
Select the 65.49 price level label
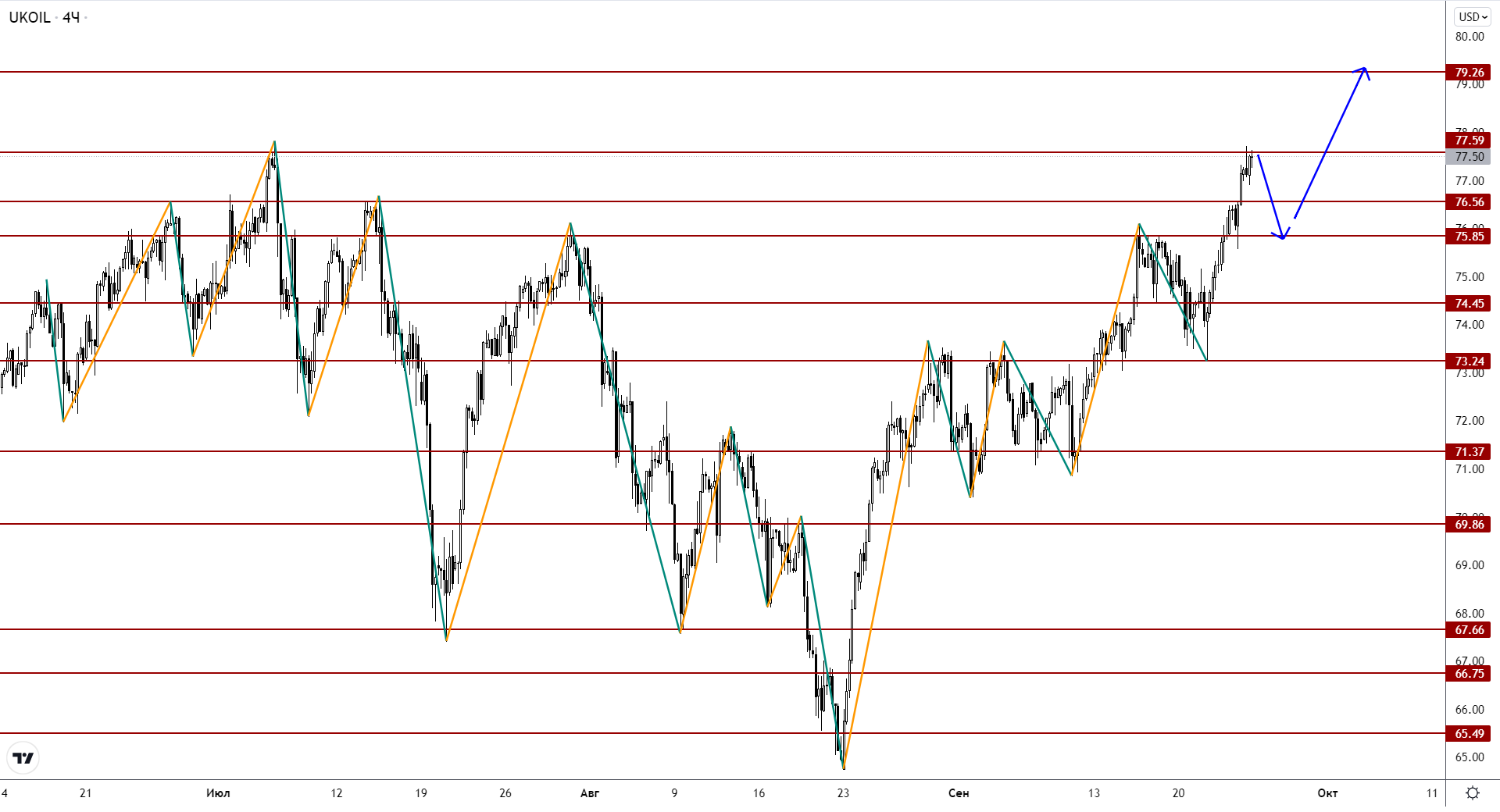click(x=1469, y=734)
